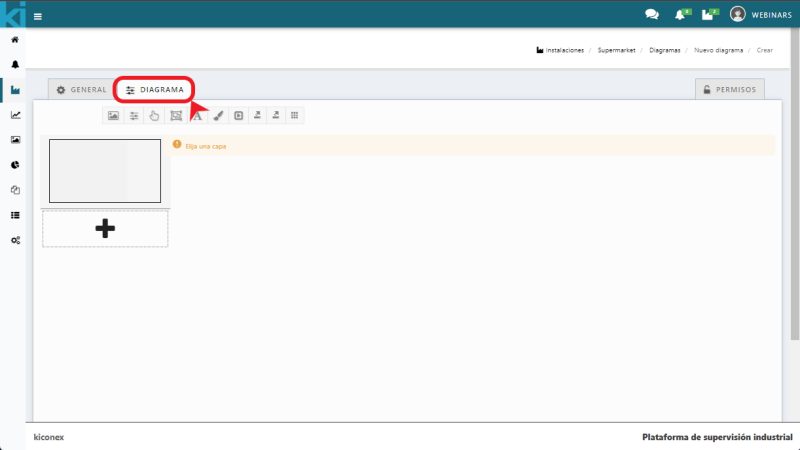
Task: Click the grid icon in diagram toolbar
Action: pos(294,116)
